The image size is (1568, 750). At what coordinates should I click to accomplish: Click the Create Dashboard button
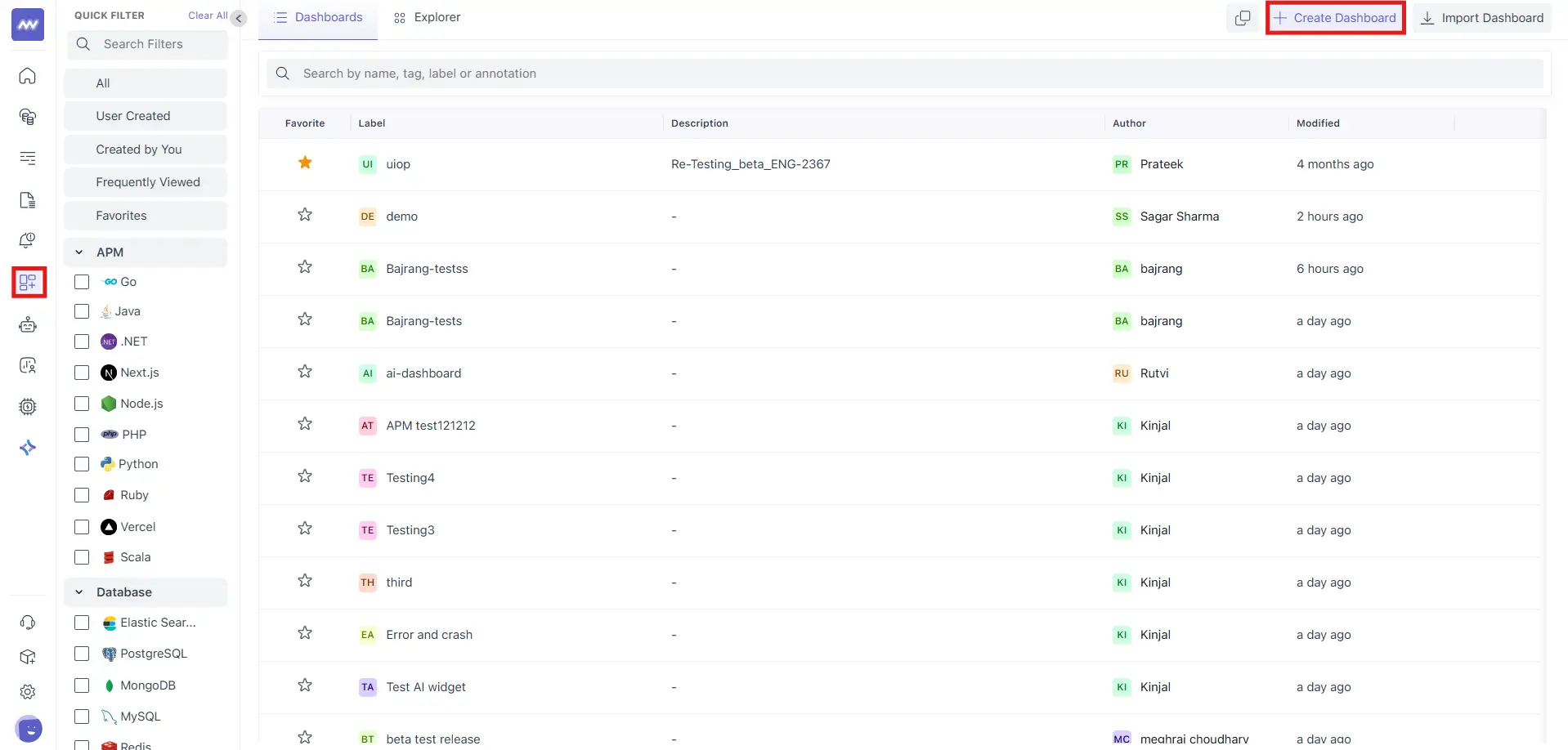click(x=1335, y=18)
